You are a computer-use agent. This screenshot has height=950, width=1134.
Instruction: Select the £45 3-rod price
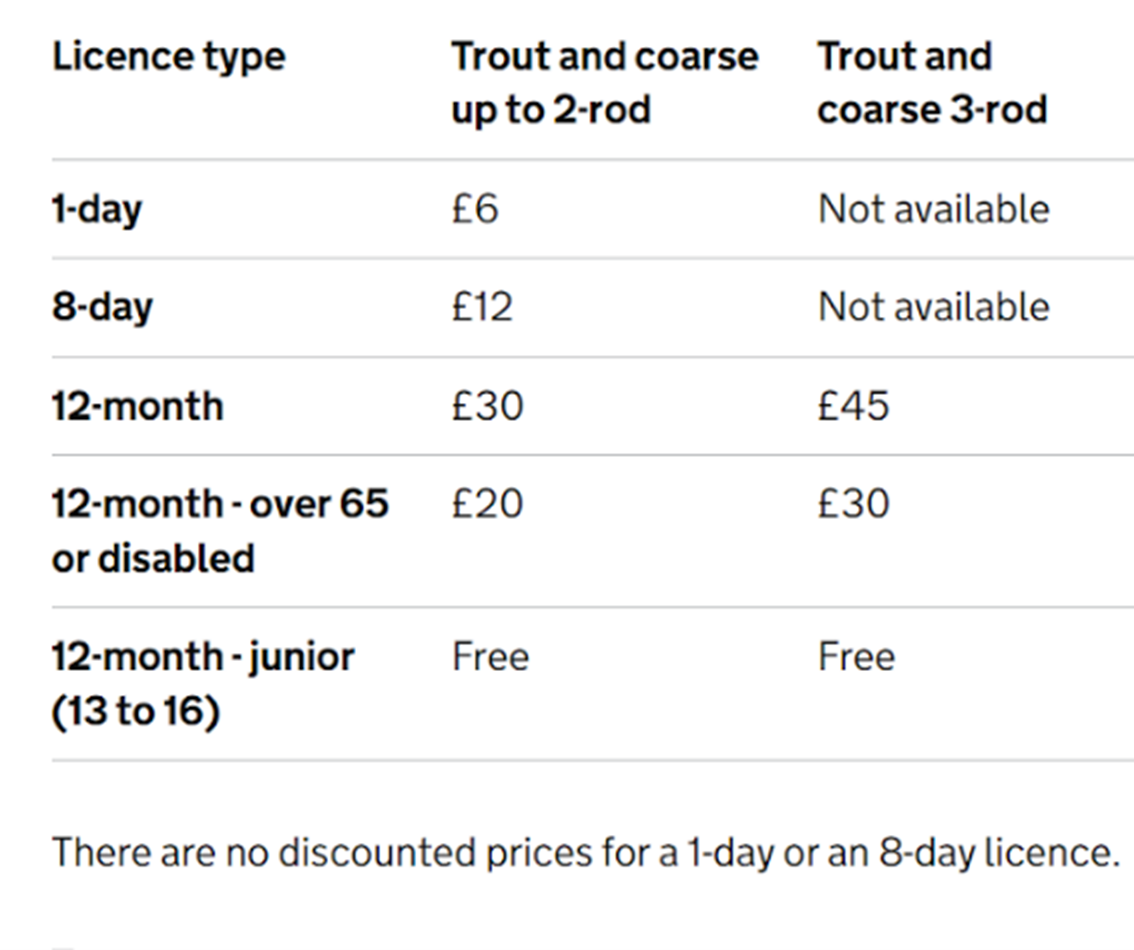pos(853,406)
